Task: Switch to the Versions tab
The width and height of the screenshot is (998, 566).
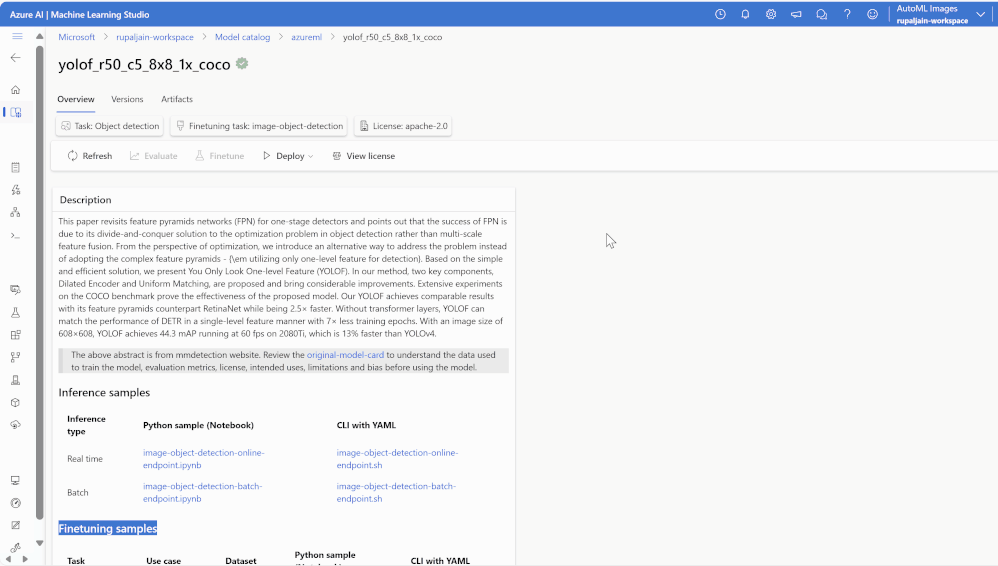Action: pyautogui.click(x=127, y=99)
